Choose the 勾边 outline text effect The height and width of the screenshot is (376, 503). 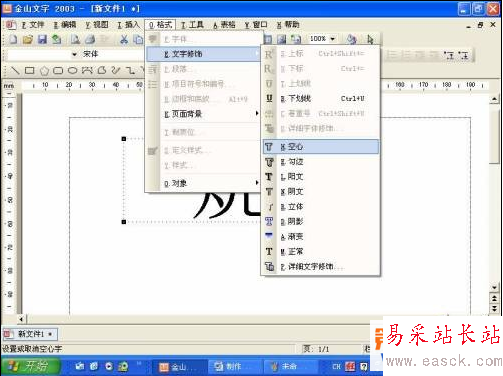[x=321, y=162]
